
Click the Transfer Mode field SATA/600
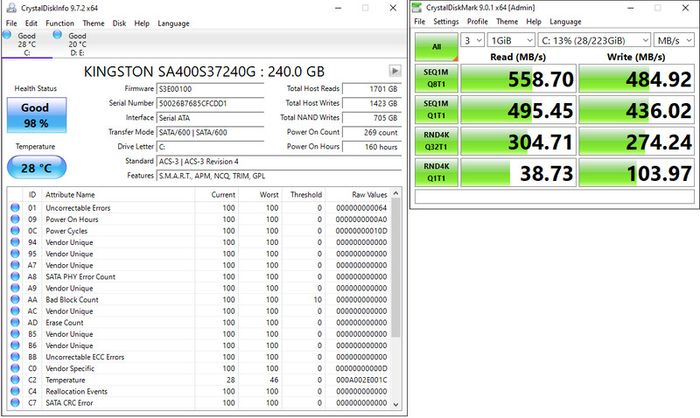click(x=210, y=132)
